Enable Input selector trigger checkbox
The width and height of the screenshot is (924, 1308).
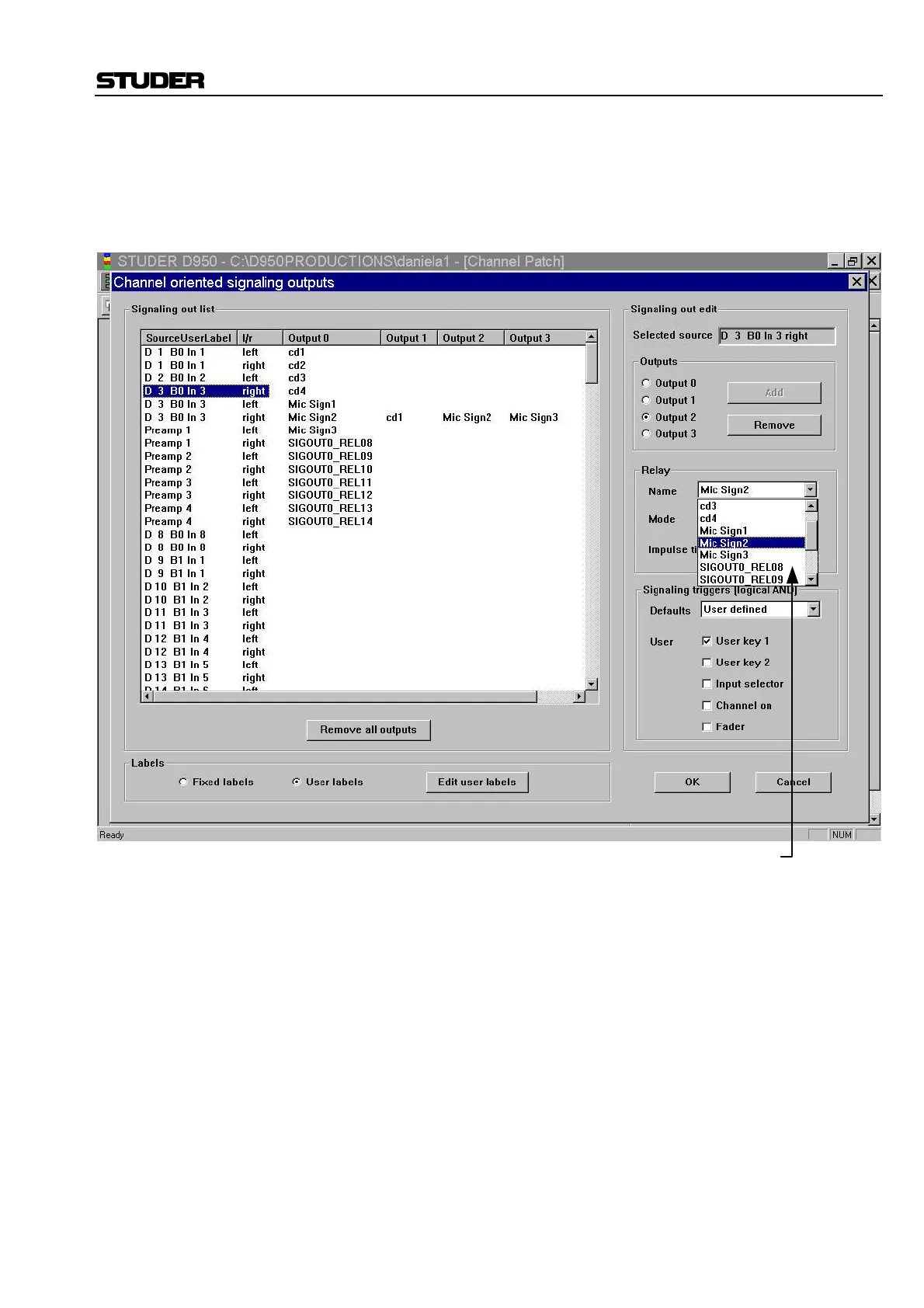tap(707, 684)
